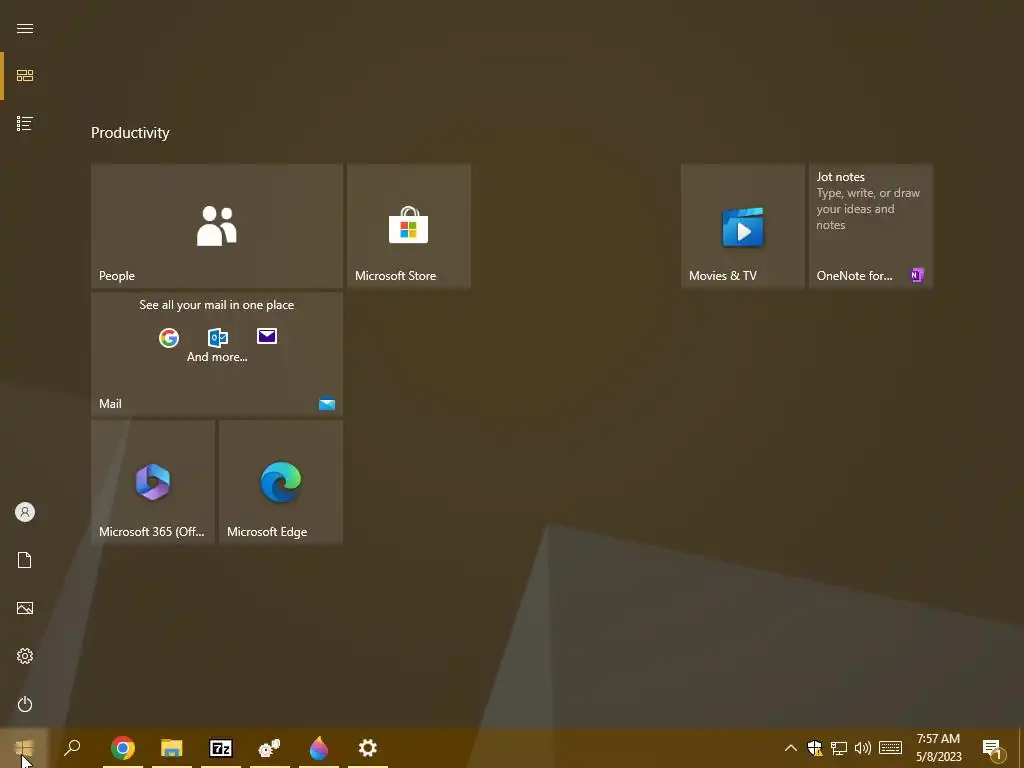Open the Microsoft Edge tile
The image size is (1024, 768).
click(281, 481)
